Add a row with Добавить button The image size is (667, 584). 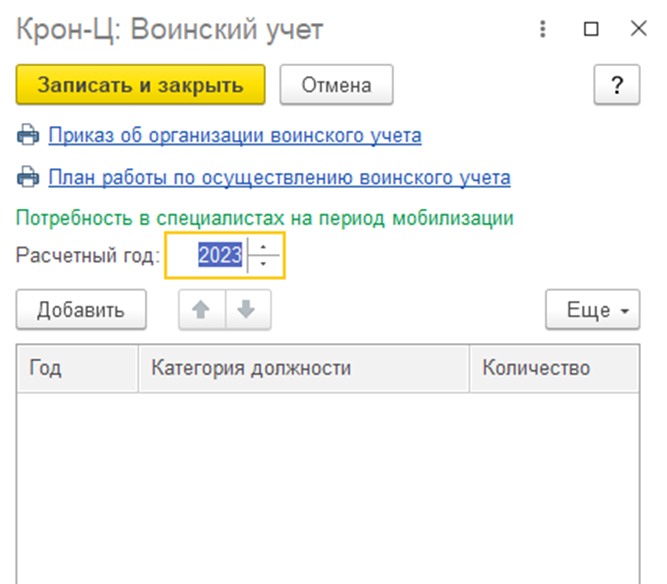[x=81, y=310]
